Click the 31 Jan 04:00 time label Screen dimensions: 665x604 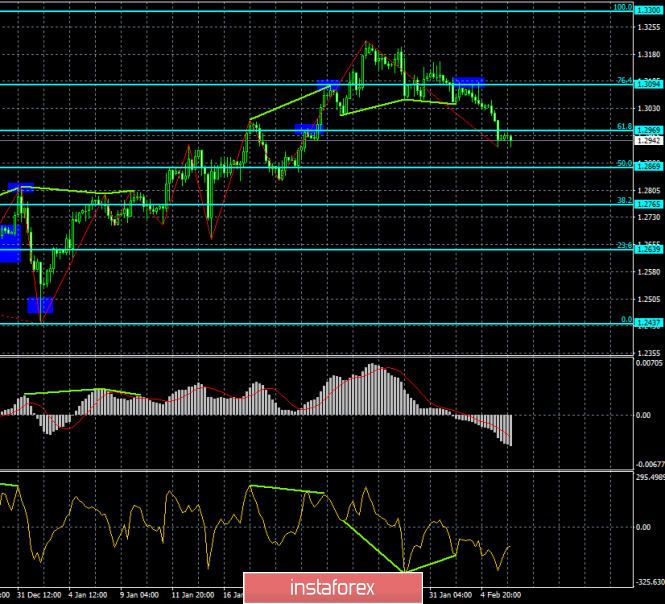point(450,595)
